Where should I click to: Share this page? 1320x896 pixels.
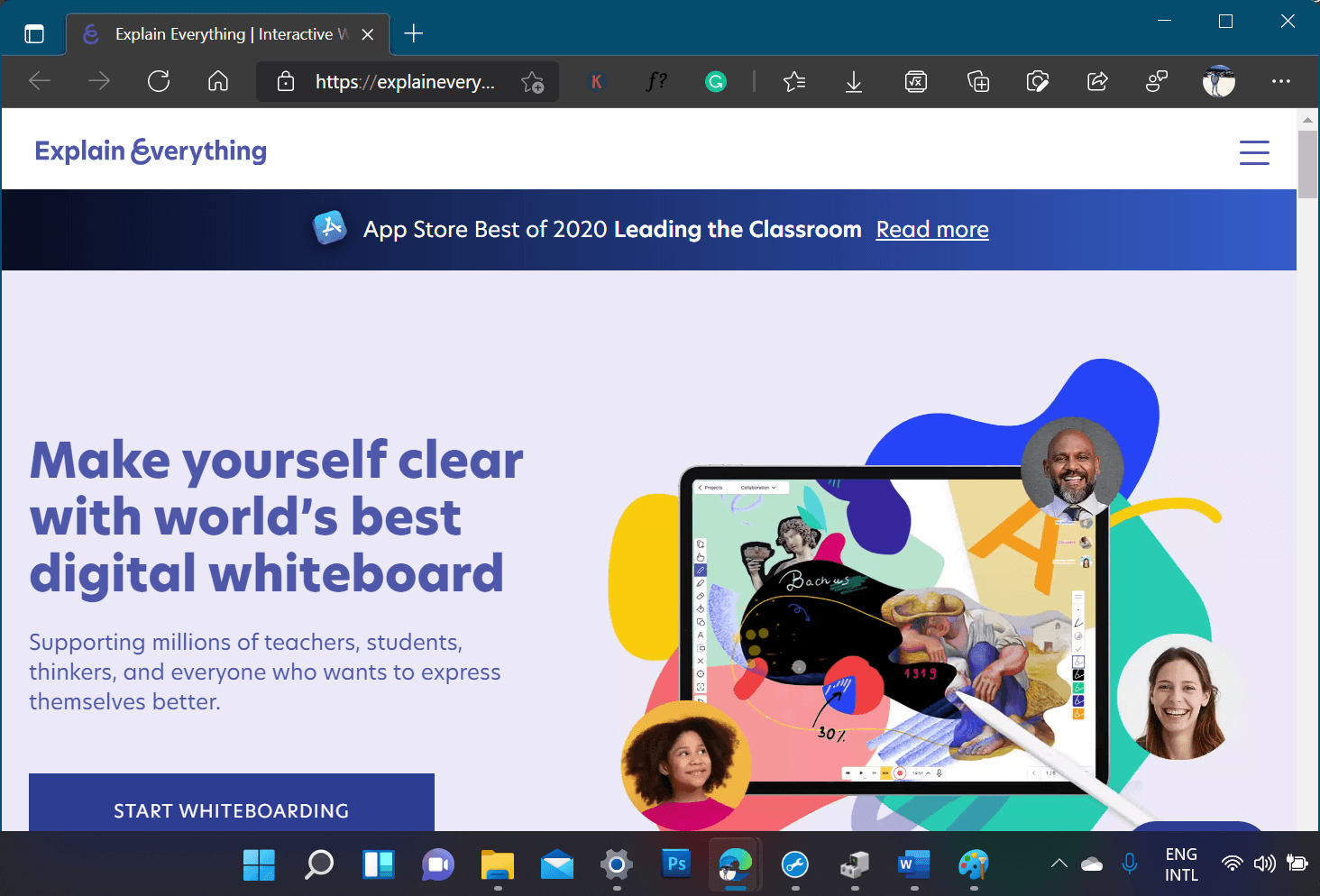1097,81
